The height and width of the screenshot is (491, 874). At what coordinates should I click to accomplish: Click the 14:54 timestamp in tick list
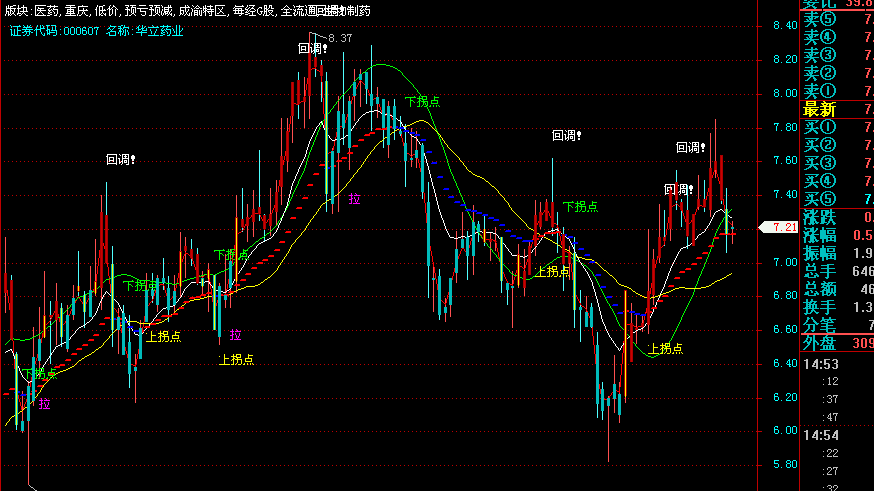tap(821, 435)
